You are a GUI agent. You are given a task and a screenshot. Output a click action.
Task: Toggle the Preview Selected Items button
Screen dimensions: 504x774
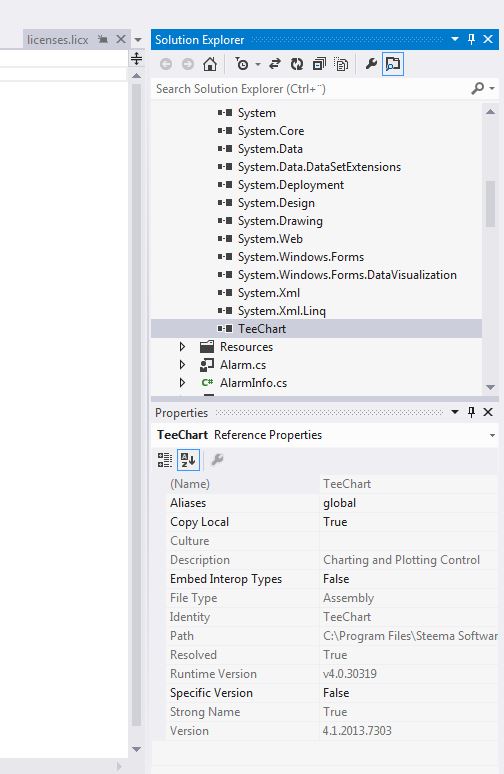pyautogui.click(x=393, y=64)
